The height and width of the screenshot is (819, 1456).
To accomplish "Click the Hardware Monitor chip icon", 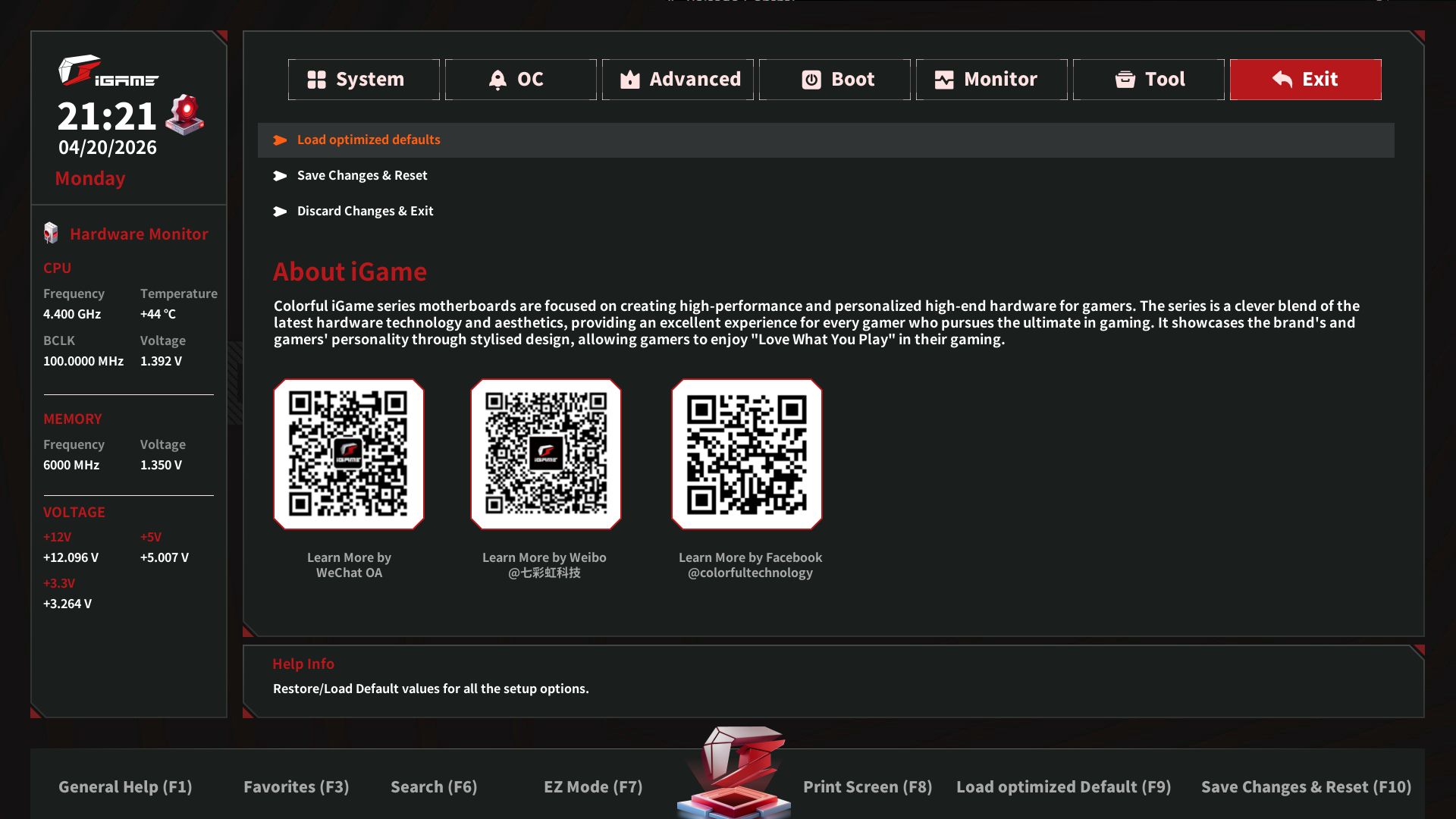I will [x=51, y=234].
